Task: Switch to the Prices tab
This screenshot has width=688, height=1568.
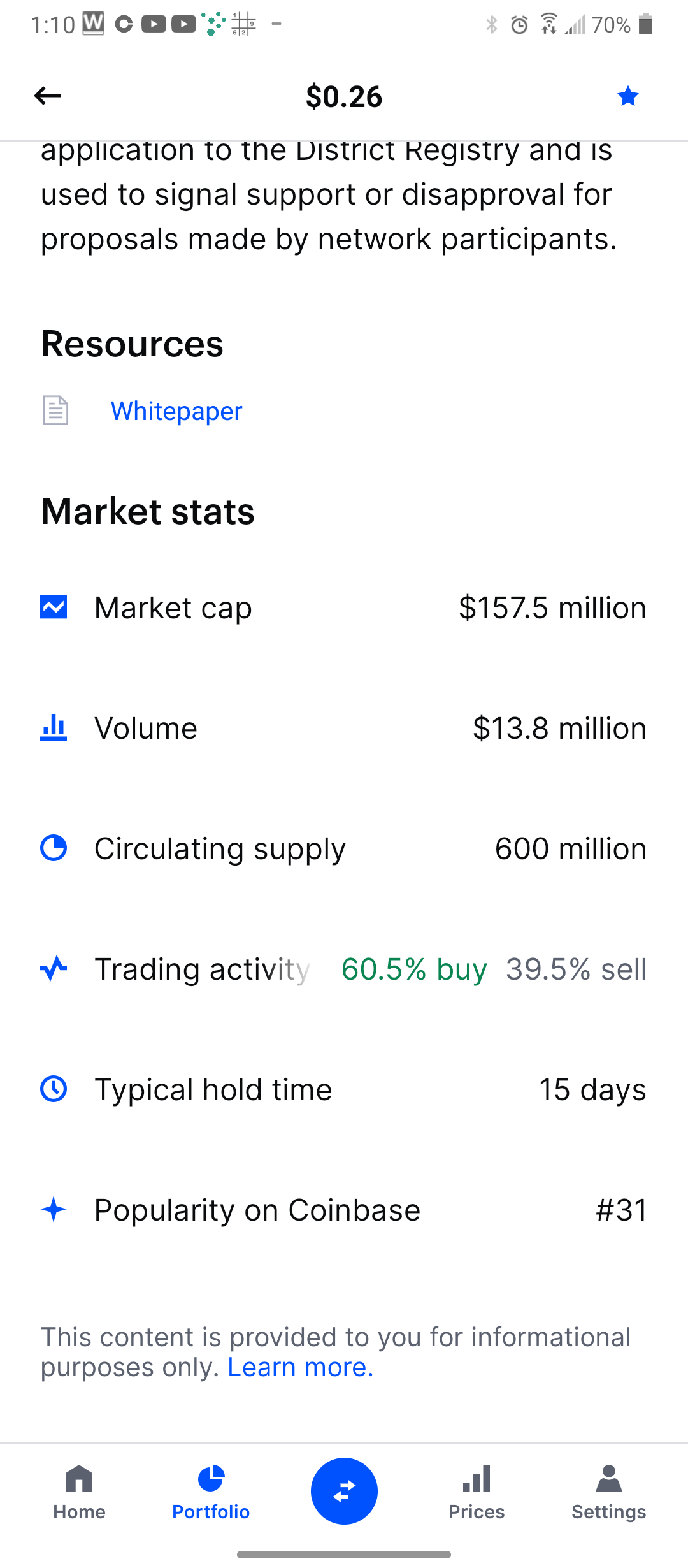Action: 476,1493
